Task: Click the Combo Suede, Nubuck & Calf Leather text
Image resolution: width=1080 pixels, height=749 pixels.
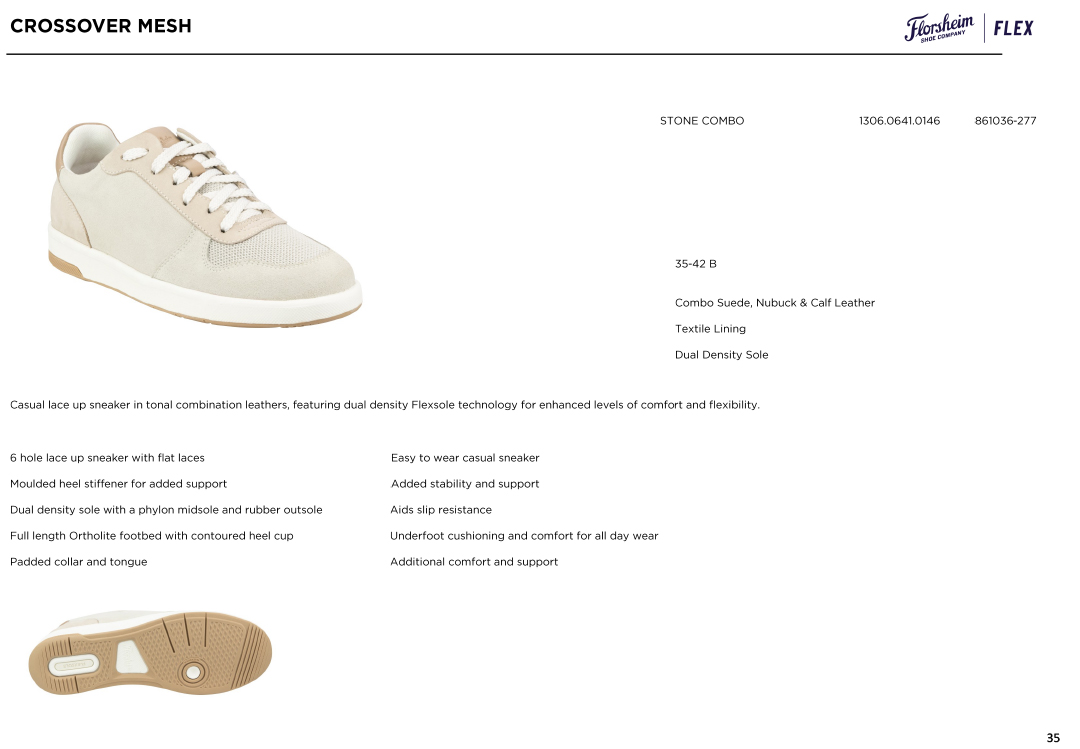Action: point(774,303)
